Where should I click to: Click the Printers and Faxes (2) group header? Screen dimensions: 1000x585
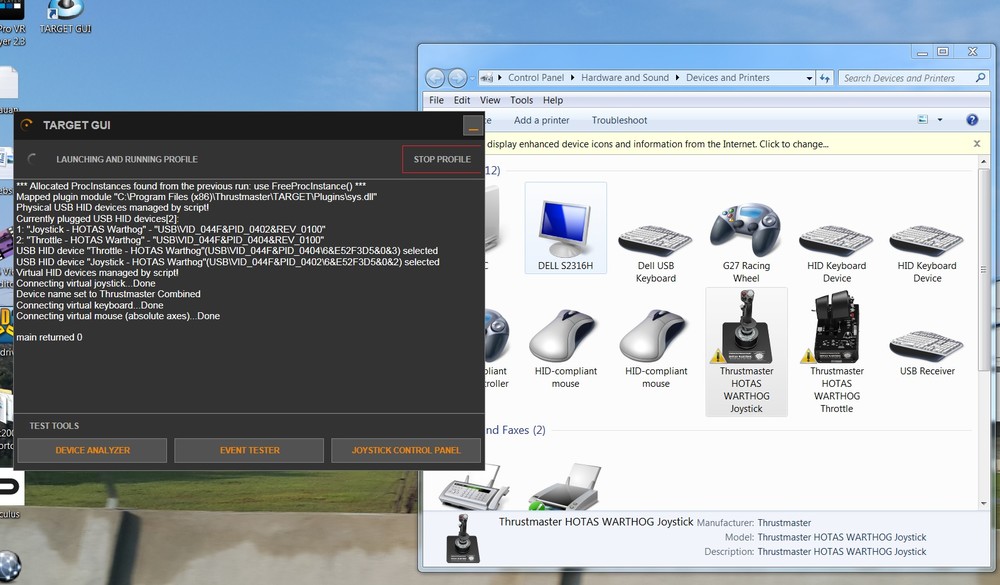click(x=515, y=431)
